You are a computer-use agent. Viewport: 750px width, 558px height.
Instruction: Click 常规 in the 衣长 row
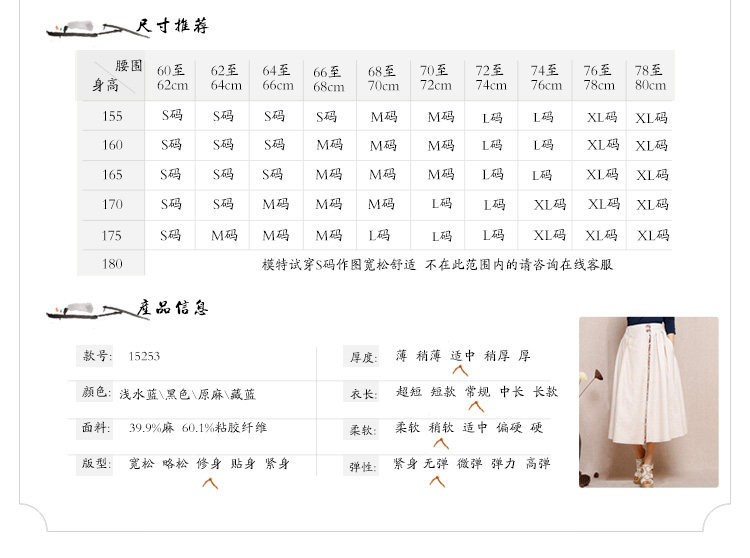477,392
